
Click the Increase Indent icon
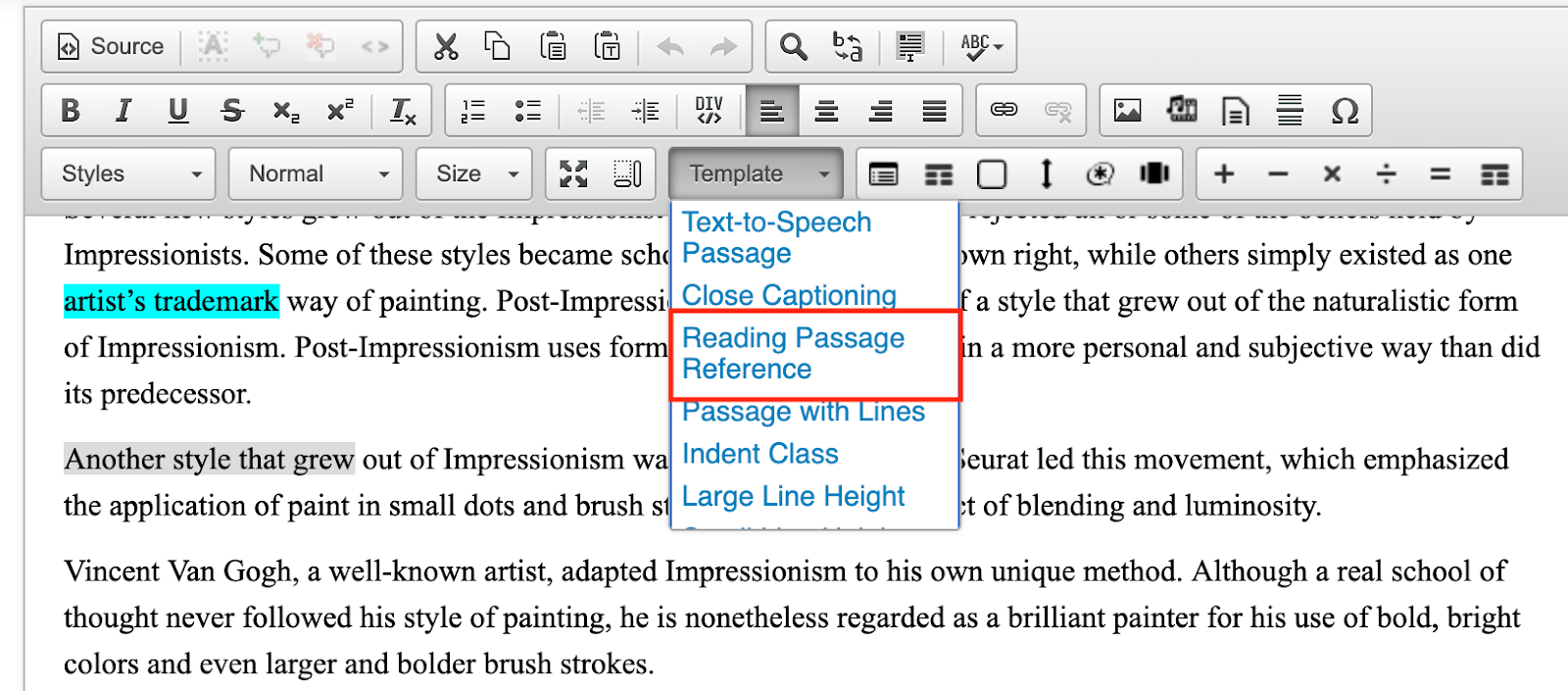coord(645,110)
